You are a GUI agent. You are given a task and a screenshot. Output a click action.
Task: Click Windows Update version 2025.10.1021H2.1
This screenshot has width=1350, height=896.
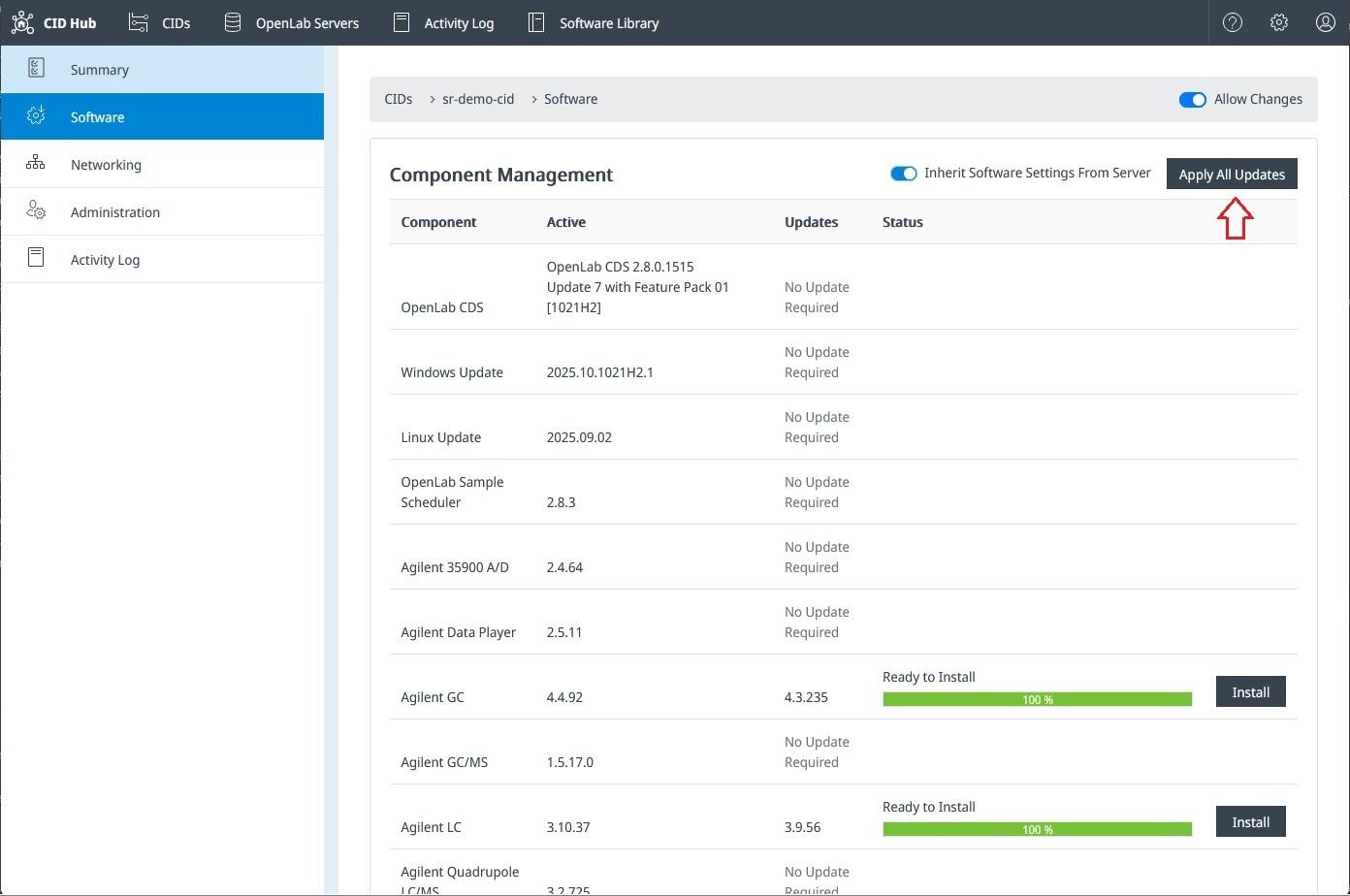[x=600, y=372]
